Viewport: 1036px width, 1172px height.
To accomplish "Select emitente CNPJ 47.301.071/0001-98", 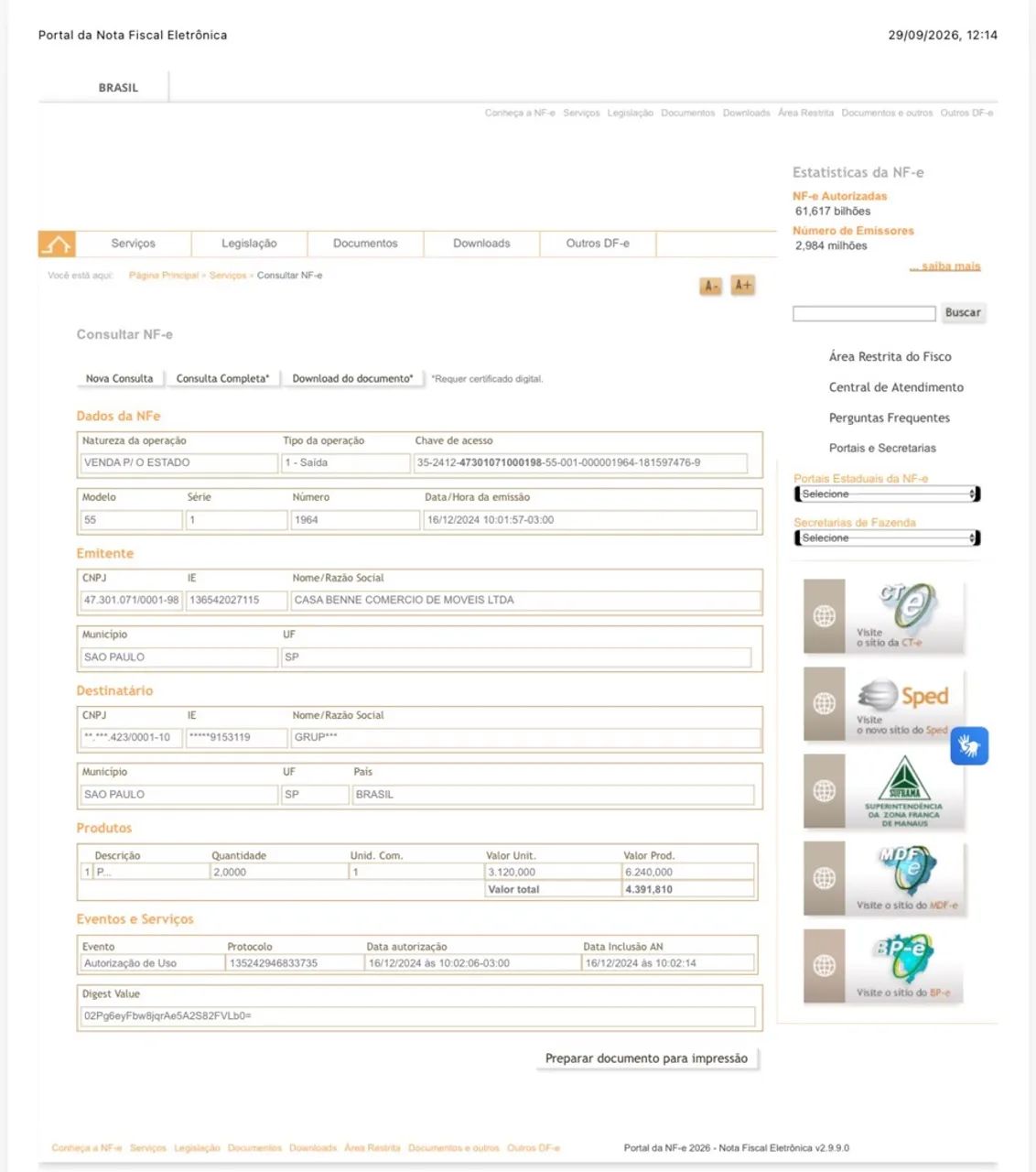I will click(x=132, y=601).
